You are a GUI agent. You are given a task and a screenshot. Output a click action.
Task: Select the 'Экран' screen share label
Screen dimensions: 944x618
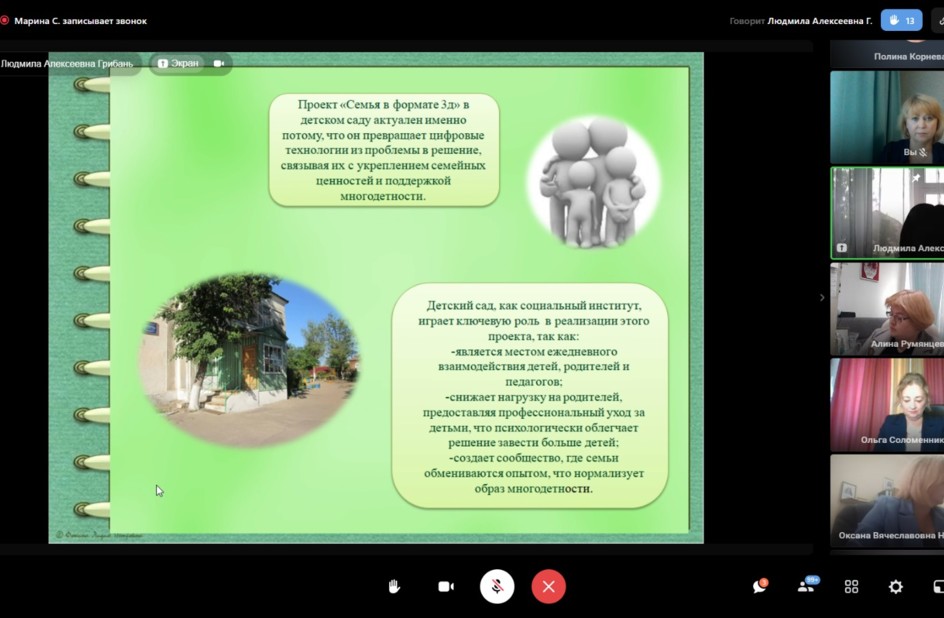178,63
